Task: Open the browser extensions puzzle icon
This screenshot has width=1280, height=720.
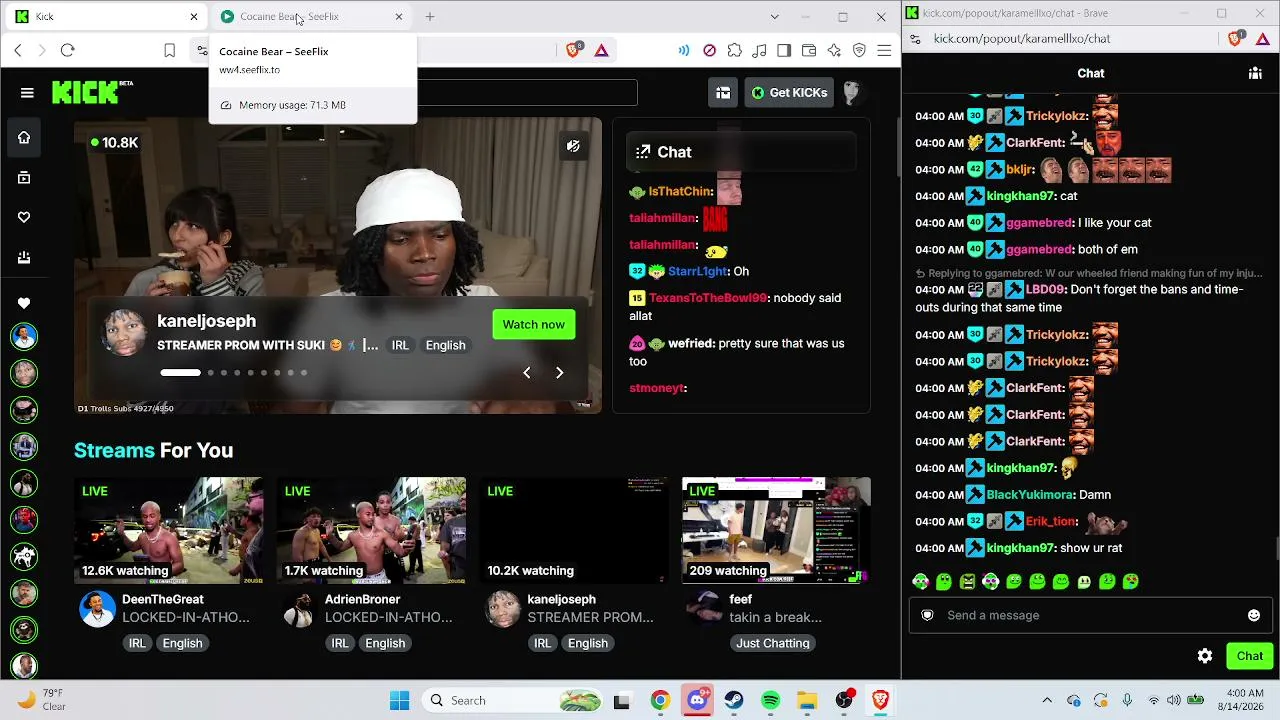Action: pyautogui.click(x=735, y=50)
